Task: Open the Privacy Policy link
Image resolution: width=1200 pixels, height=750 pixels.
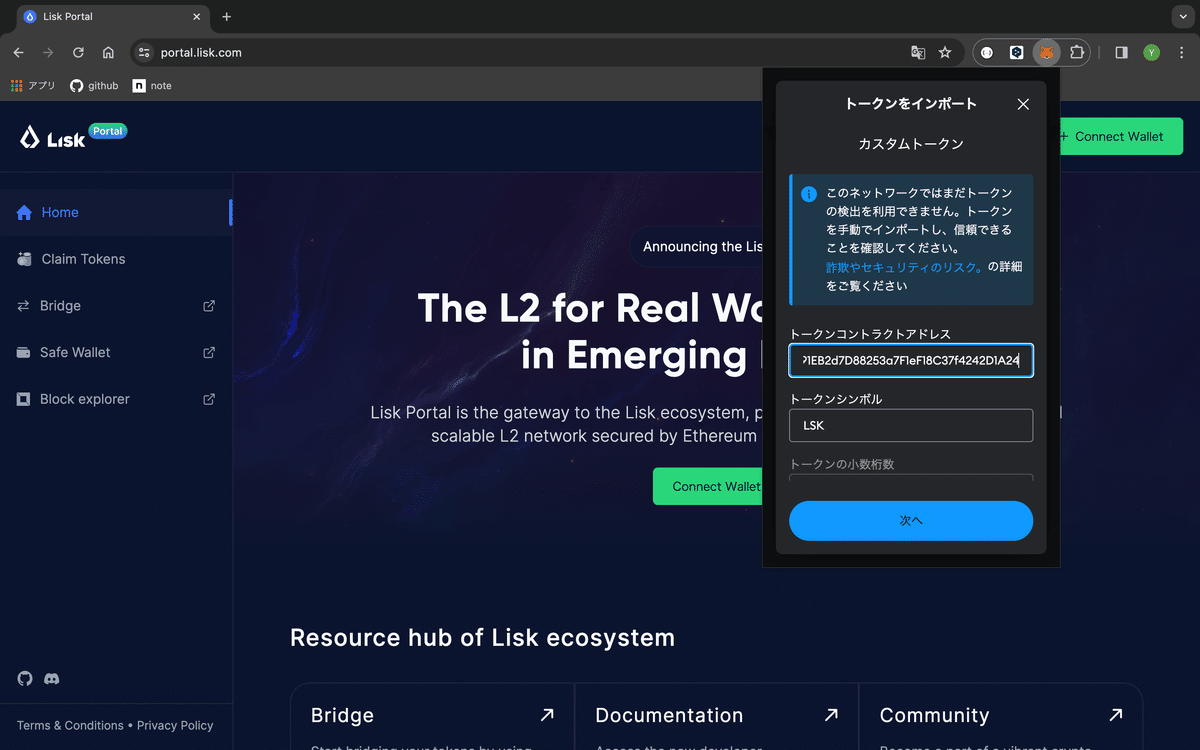Action: pyautogui.click(x=175, y=725)
